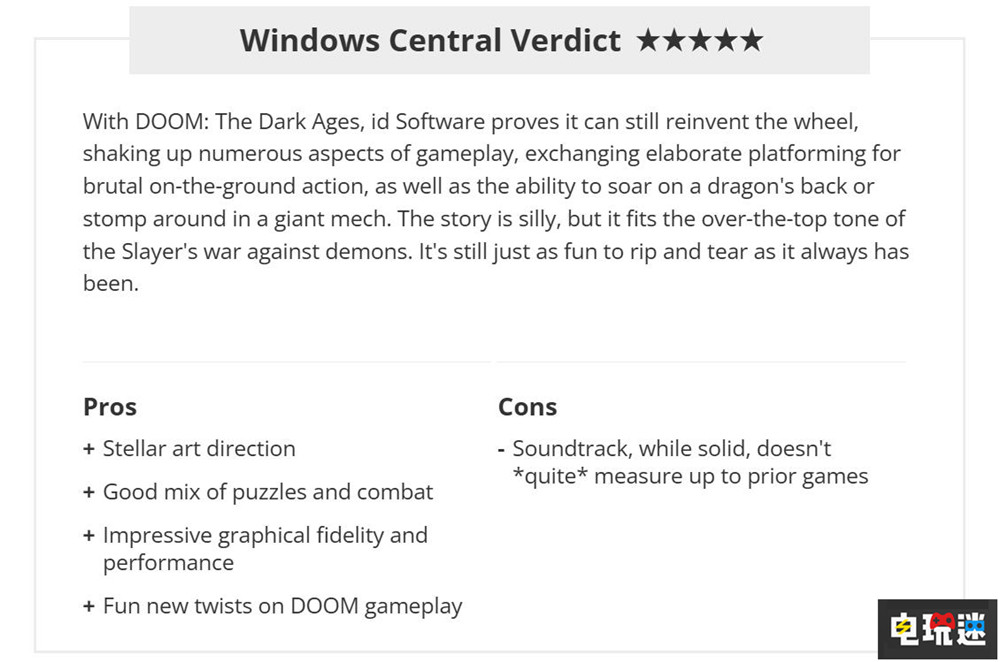
Task: Click the plus icon beside Fun new twists
Action: coord(89,606)
